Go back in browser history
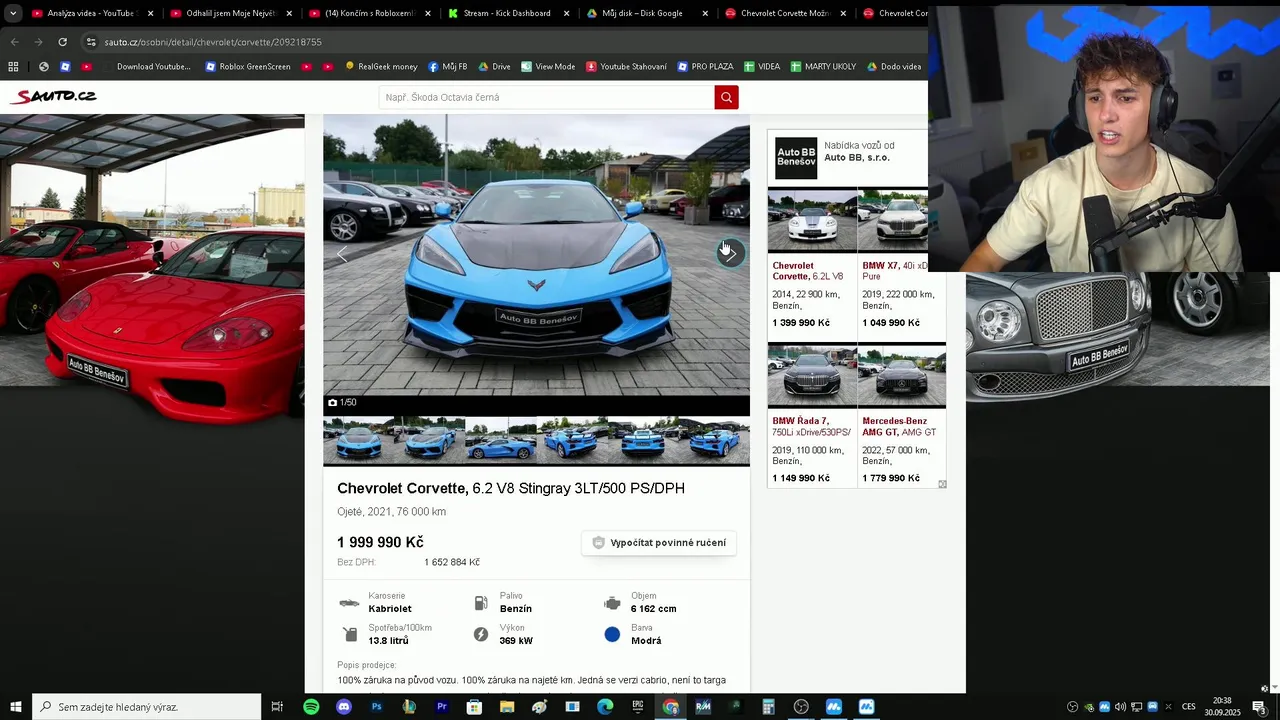The height and width of the screenshot is (720, 1280). (14, 42)
